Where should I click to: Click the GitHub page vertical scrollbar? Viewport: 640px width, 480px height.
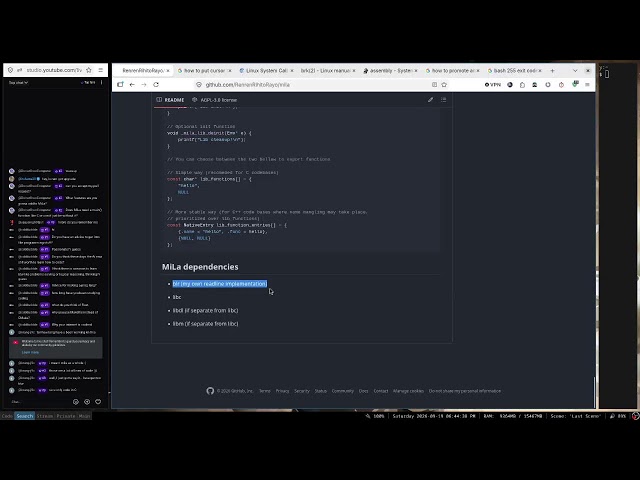[x=594, y=392]
